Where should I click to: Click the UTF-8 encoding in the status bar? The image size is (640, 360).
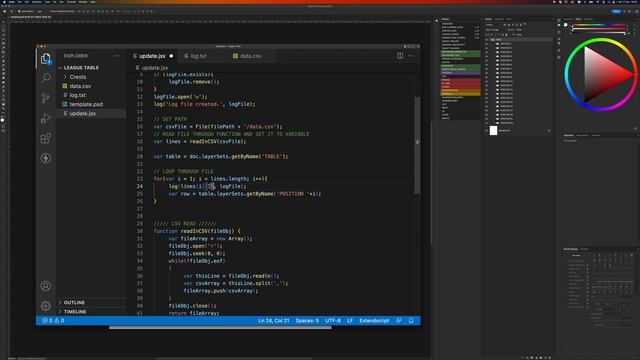333,321
